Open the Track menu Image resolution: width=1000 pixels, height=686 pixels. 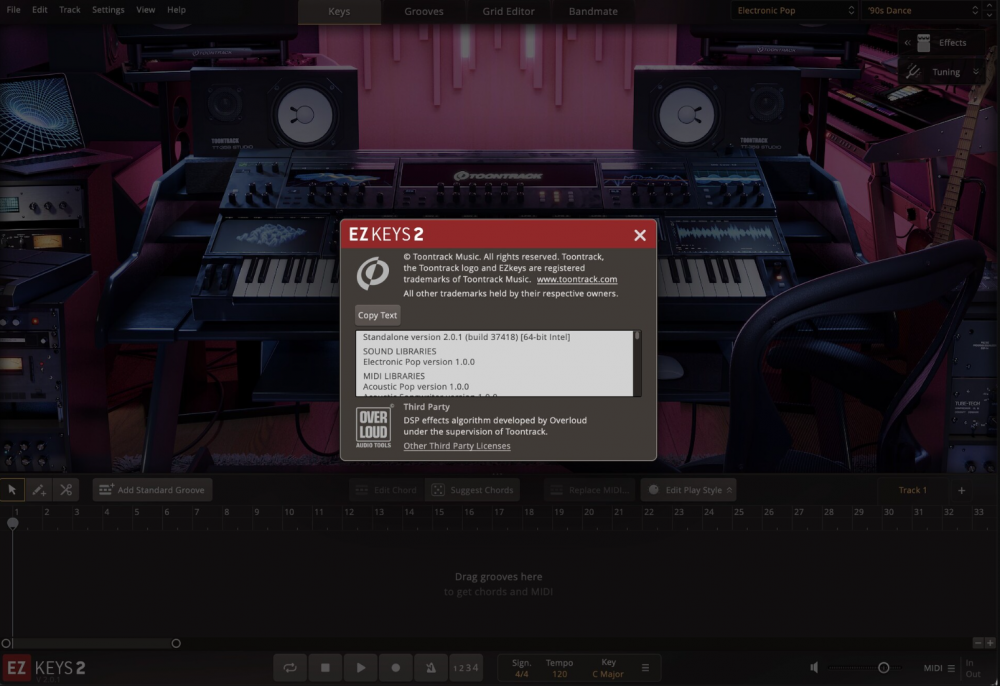coord(70,10)
